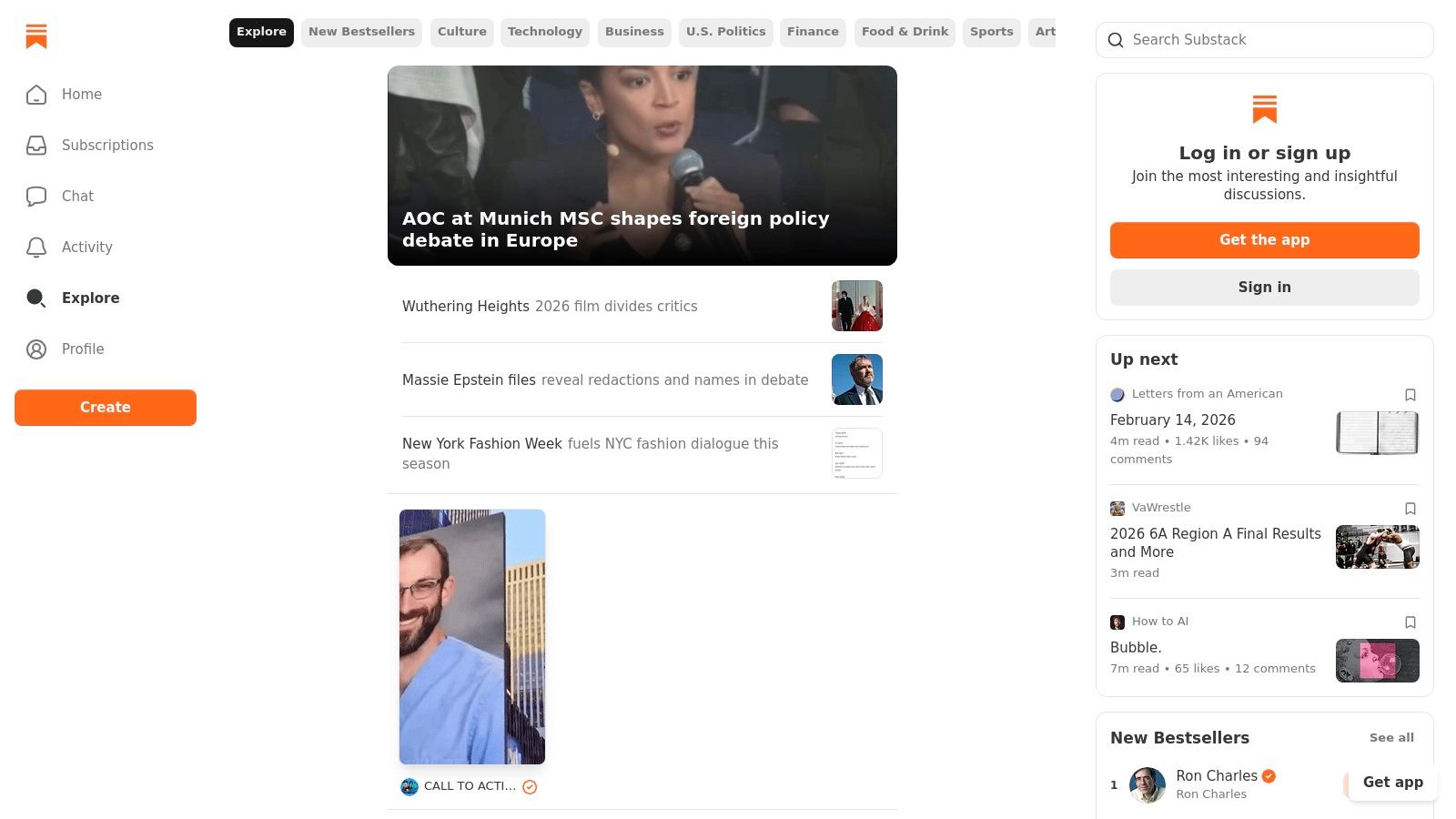Select Explore in the sidebar
This screenshot has width=1456, height=819.
(x=90, y=298)
